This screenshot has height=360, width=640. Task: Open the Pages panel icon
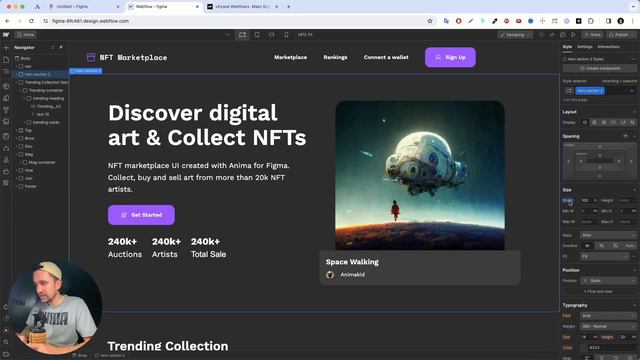click(6, 60)
